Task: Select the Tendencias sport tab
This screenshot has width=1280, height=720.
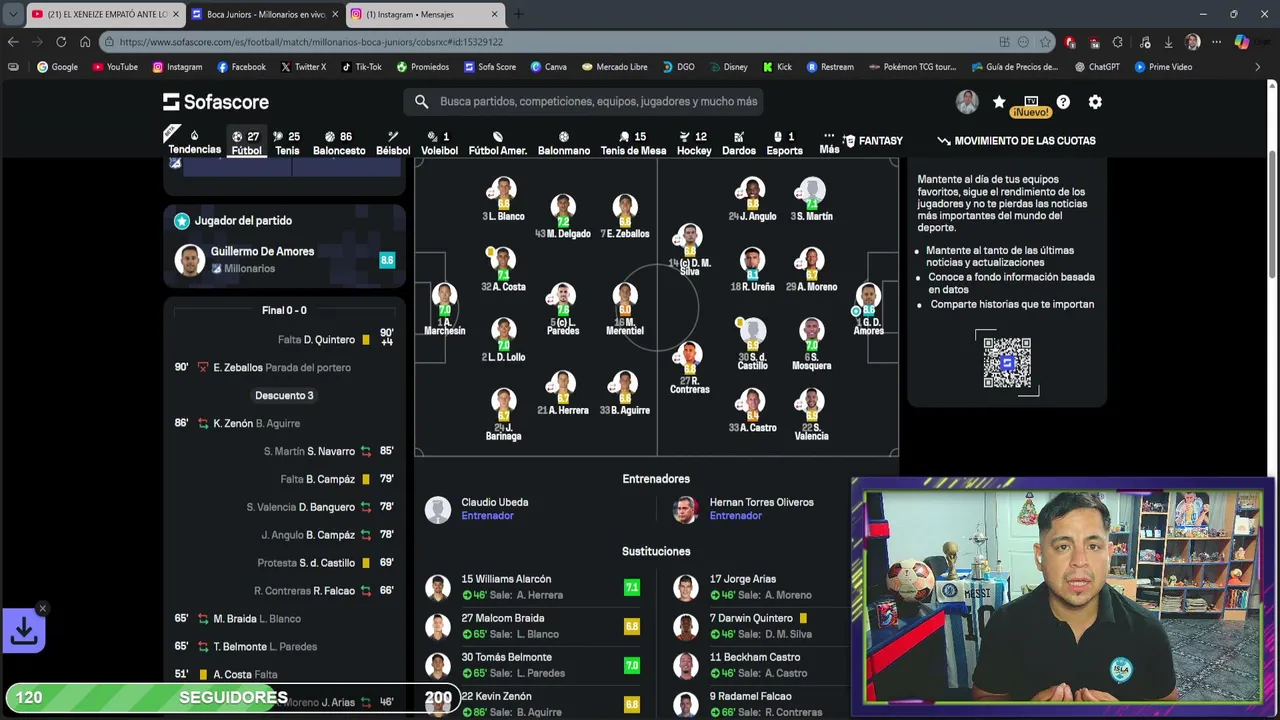Action: (x=194, y=143)
